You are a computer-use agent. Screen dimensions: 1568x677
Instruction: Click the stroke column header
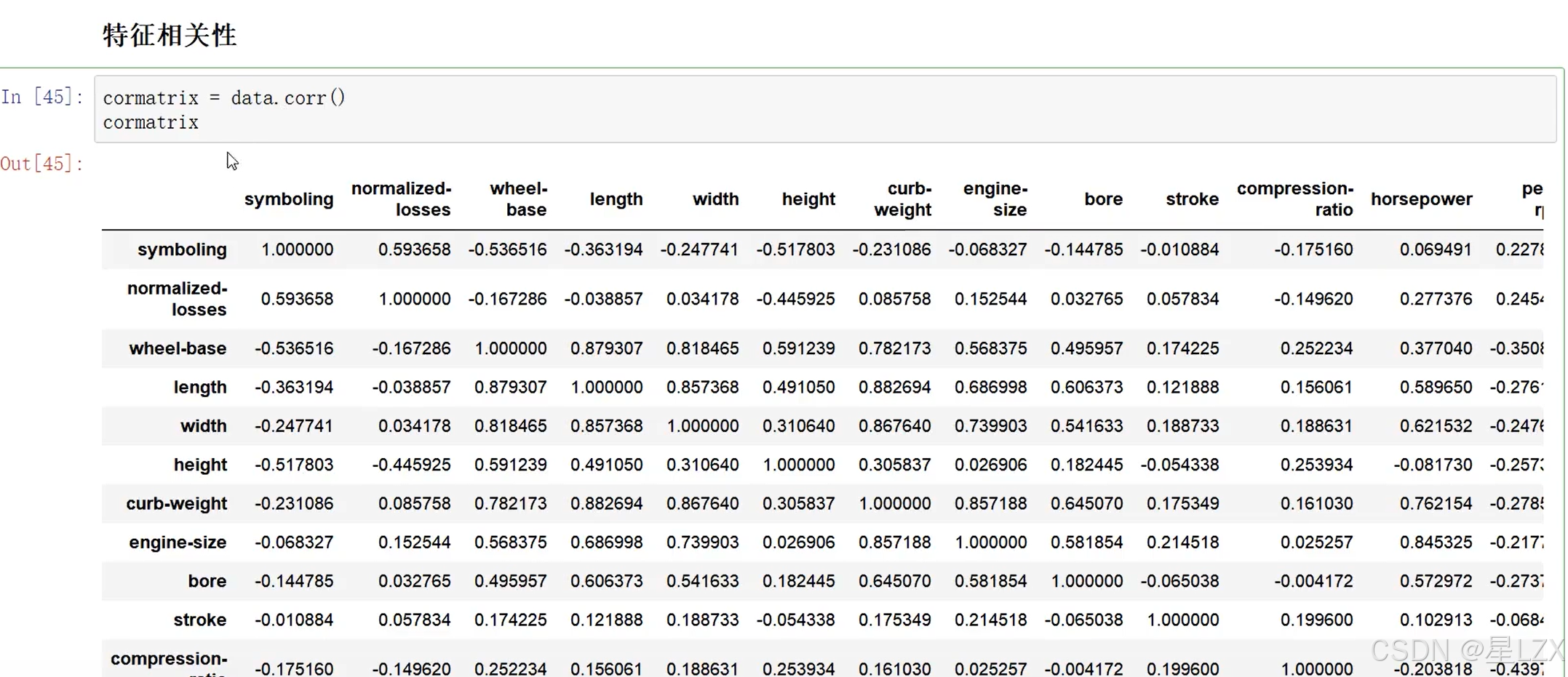1192,199
